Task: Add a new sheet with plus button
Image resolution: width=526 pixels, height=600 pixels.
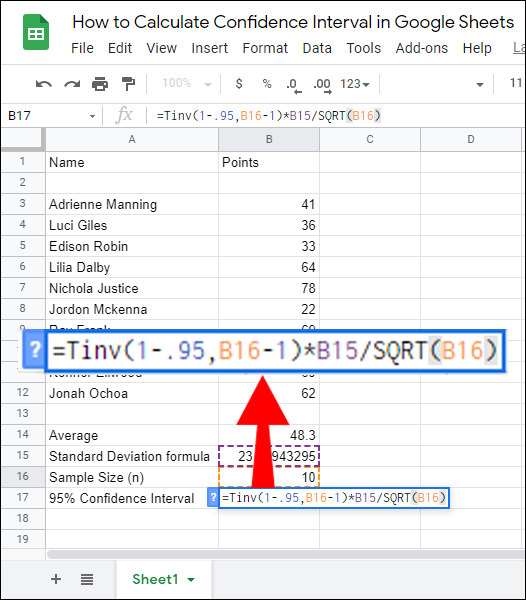Action: pyautogui.click(x=56, y=579)
